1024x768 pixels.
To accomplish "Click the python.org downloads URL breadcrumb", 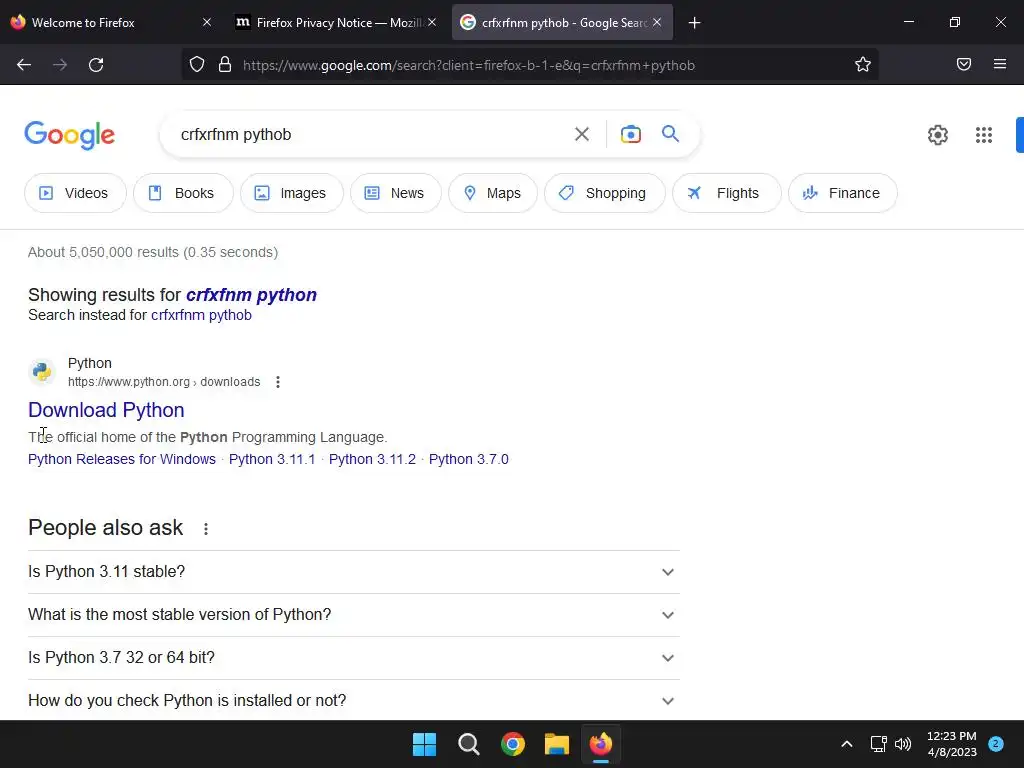I will tap(164, 382).
